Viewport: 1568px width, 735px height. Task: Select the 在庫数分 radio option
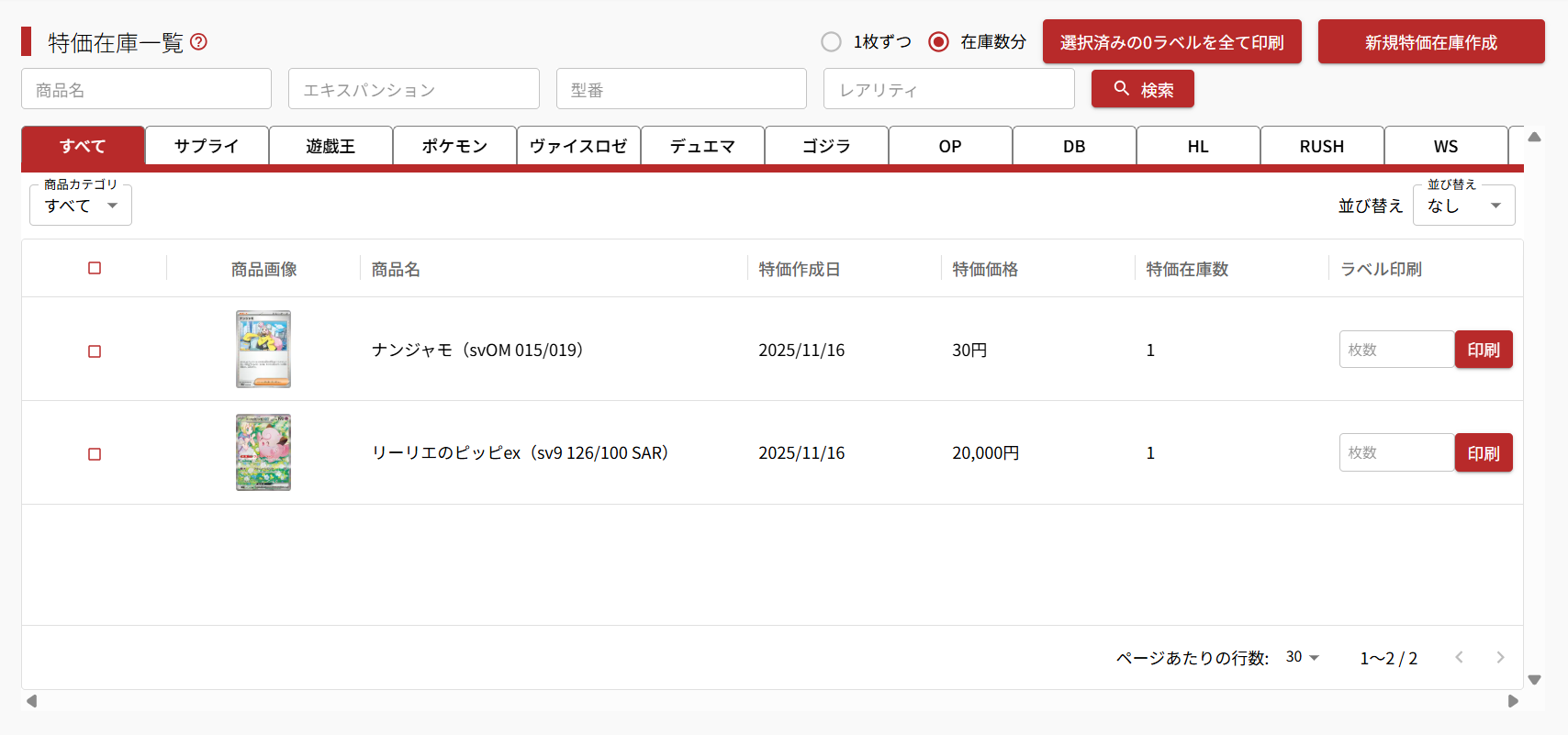[x=938, y=42]
